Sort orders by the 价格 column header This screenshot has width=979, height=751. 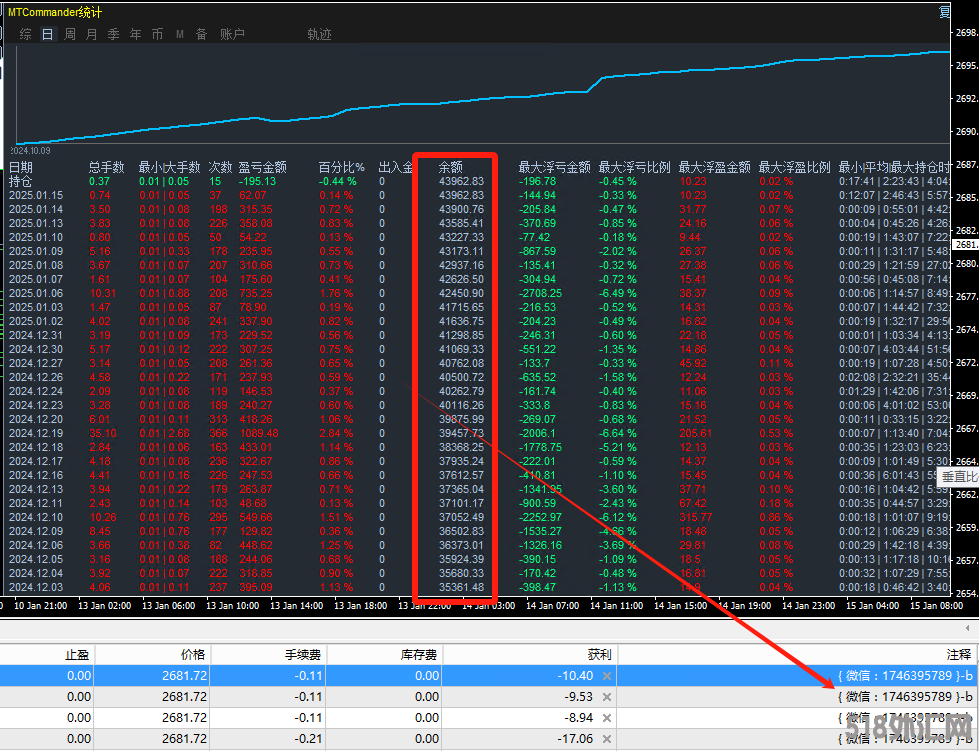click(193, 654)
